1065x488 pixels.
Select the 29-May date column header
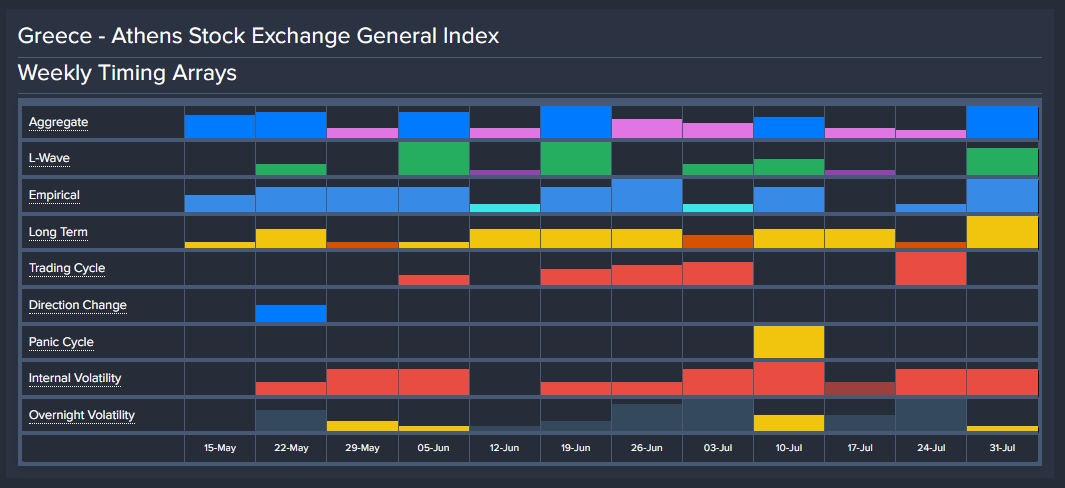[x=362, y=449]
